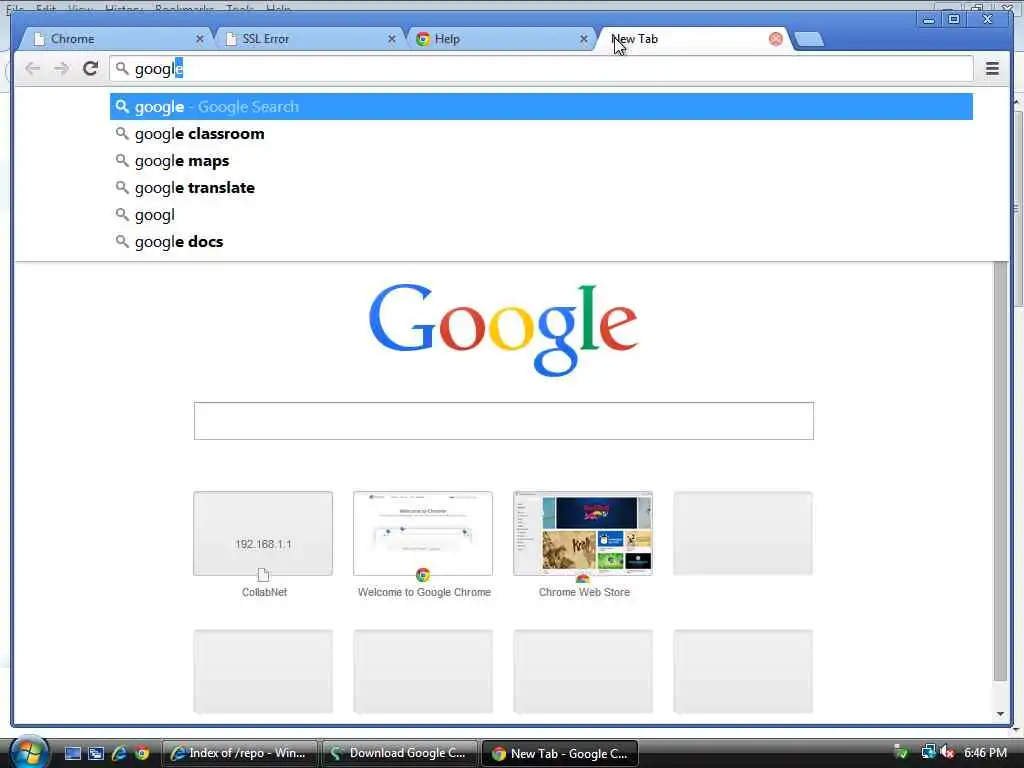Close the SSL Error tab
The width and height of the screenshot is (1024, 768).
click(x=392, y=39)
